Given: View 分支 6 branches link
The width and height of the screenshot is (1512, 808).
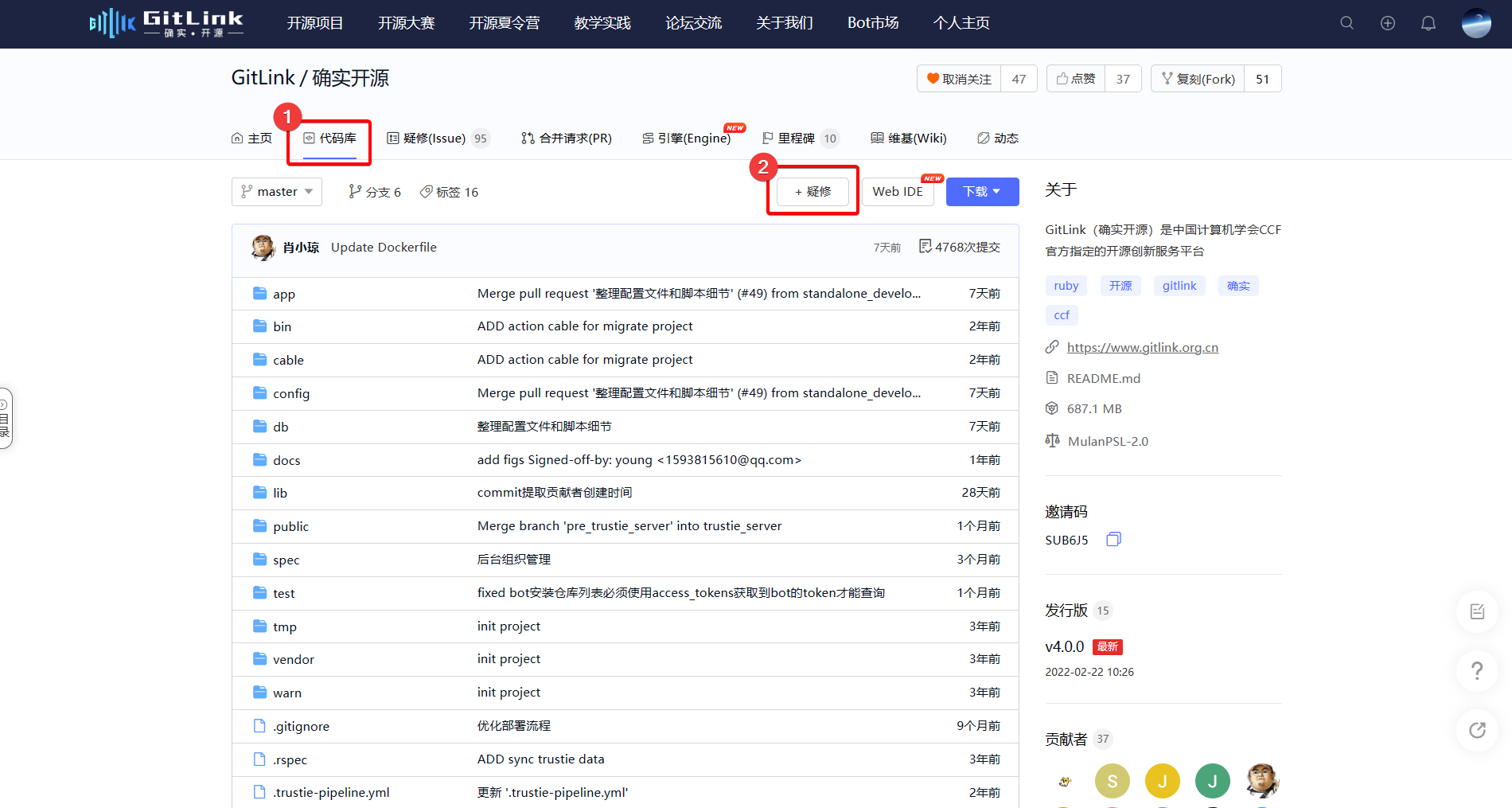Looking at the screenshot, I should pyautogui.click(x=375, y=192).
